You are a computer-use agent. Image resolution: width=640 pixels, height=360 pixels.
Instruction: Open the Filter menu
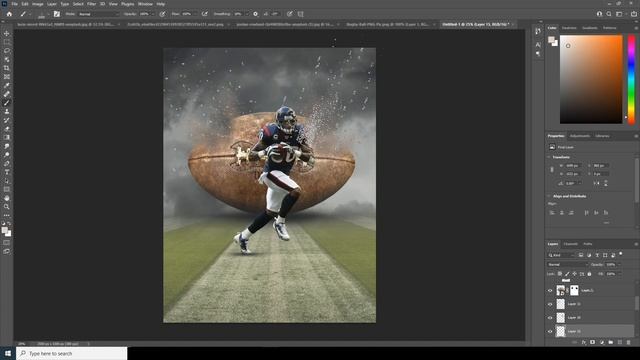click(x=91, y=4)
